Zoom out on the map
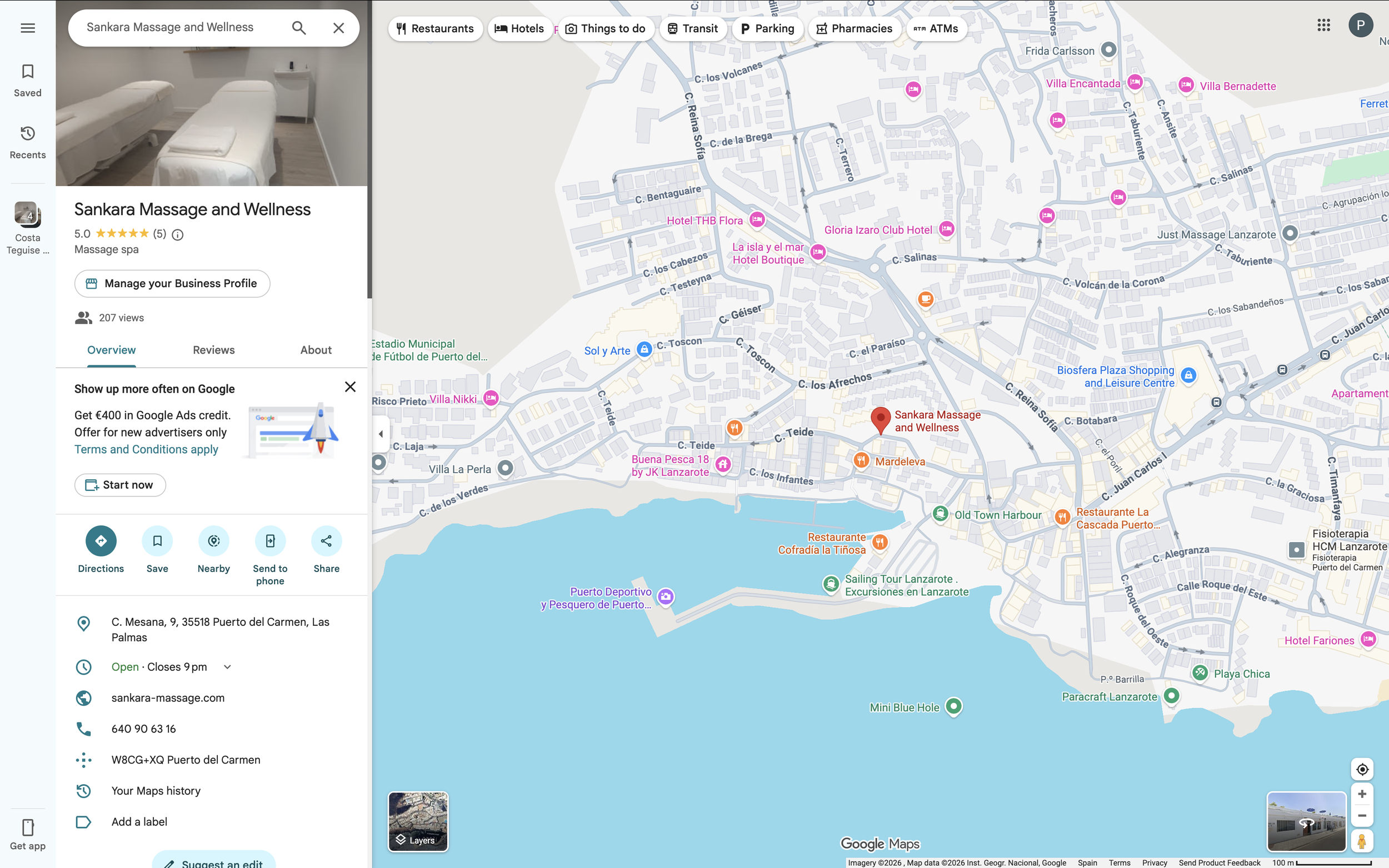Screen dimensions: 1389x868 (x=1362, y=815)
